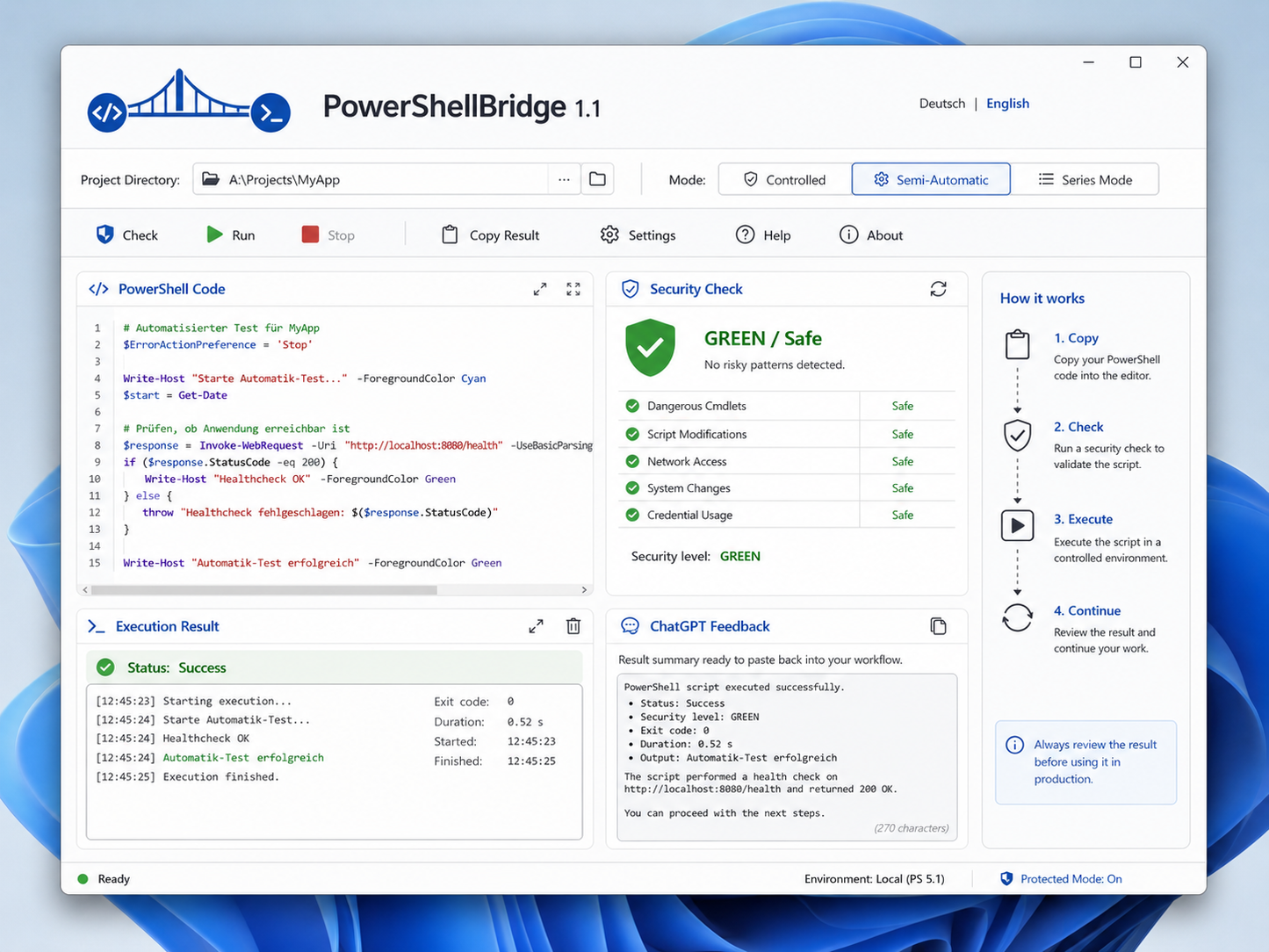Click the PowerShellBridge bridge logo
This screenshot has height=952, width=1269.
click(189, 102)
